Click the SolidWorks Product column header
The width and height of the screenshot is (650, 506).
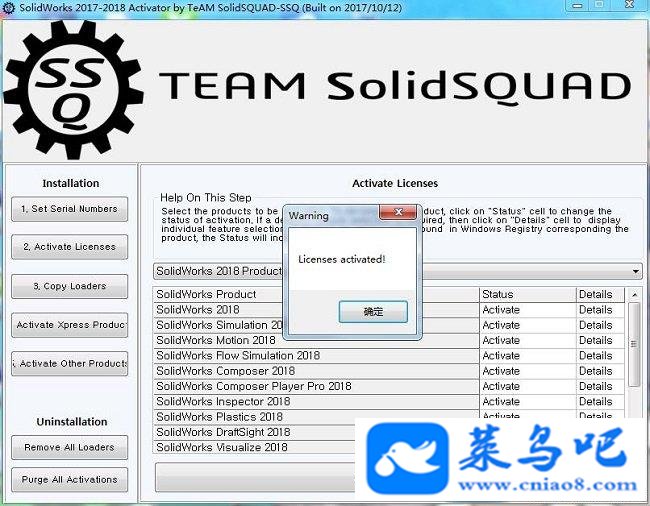316,295
